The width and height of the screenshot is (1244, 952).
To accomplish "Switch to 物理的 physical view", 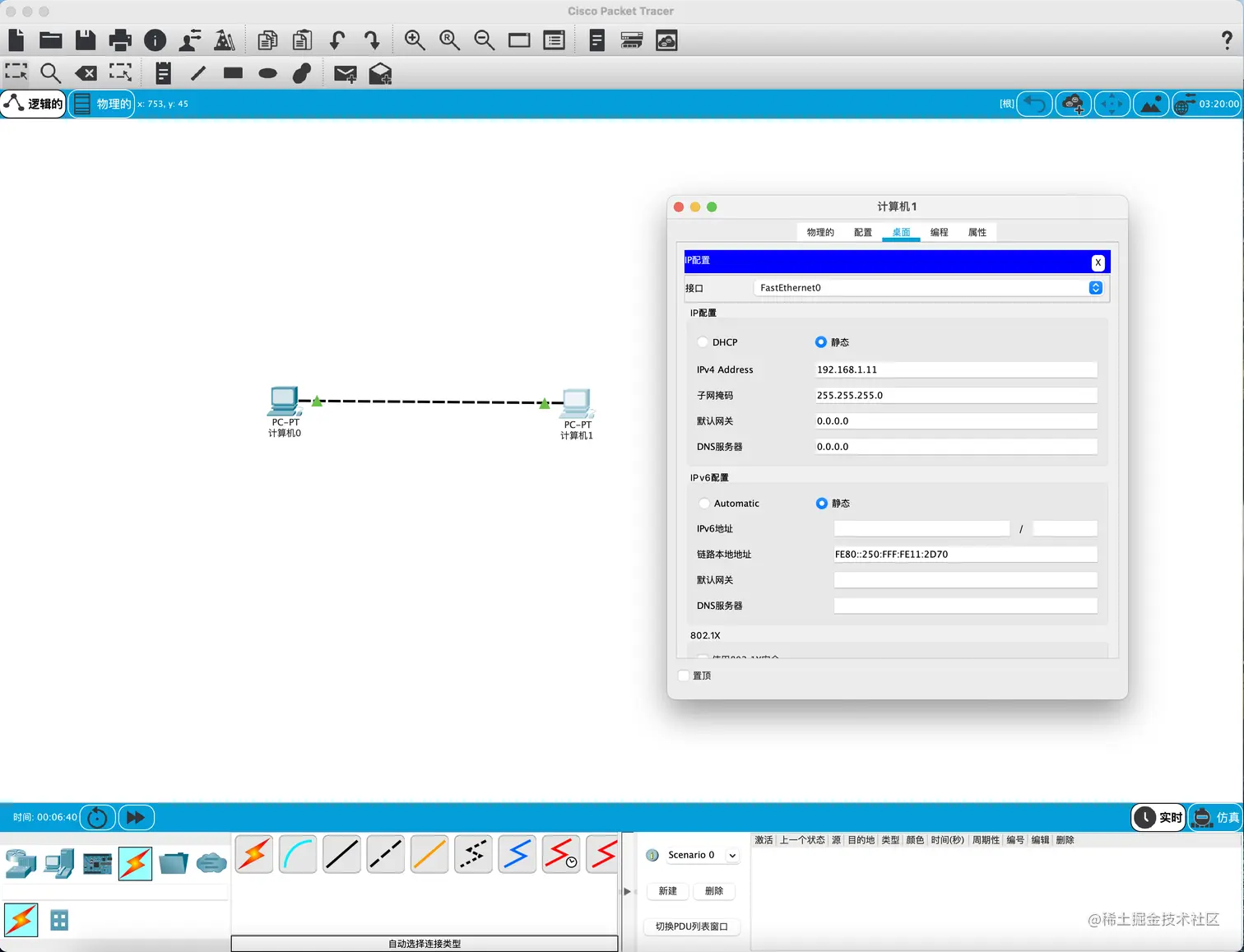I will point(102,104).
